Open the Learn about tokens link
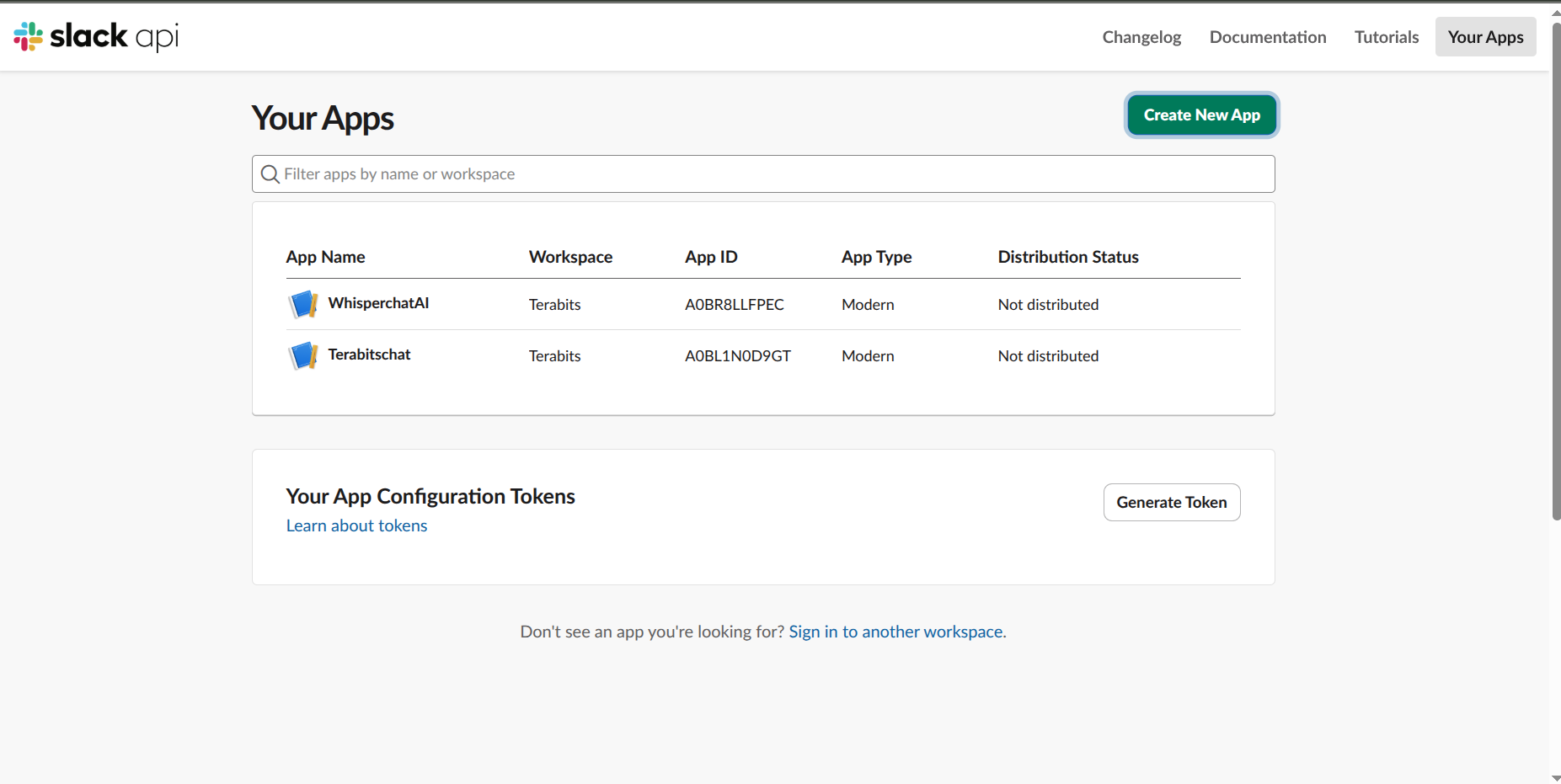This screenshot has width=1561, height=784. 356,525
